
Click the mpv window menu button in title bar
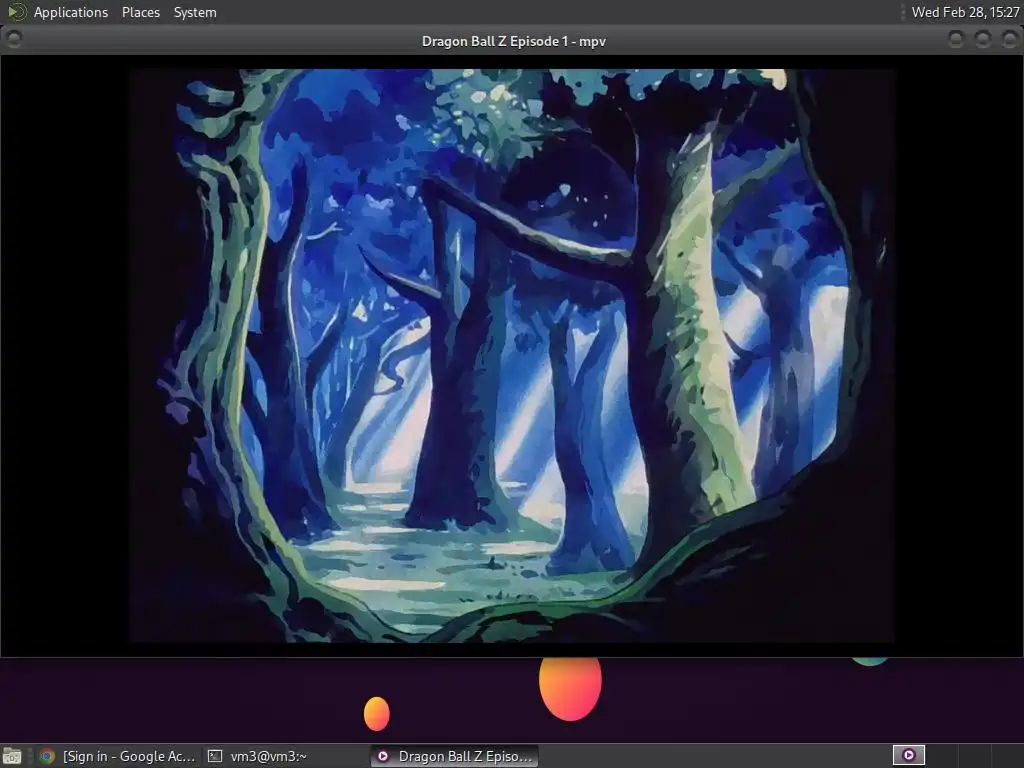[14, 39]
